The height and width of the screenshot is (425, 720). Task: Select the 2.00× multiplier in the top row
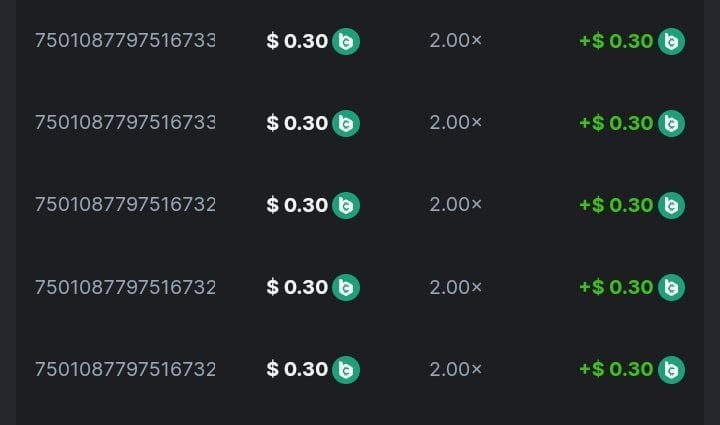click(455, 41)
